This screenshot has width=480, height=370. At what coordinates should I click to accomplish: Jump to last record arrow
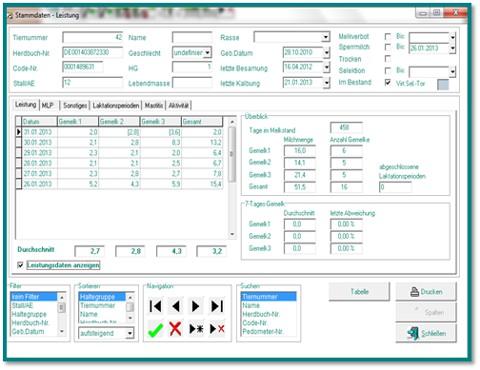[217, 306]
